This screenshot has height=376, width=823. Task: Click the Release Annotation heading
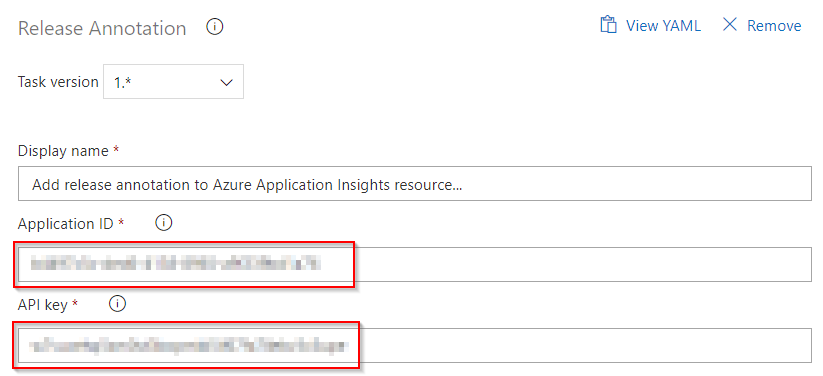(x=102, y=28)
